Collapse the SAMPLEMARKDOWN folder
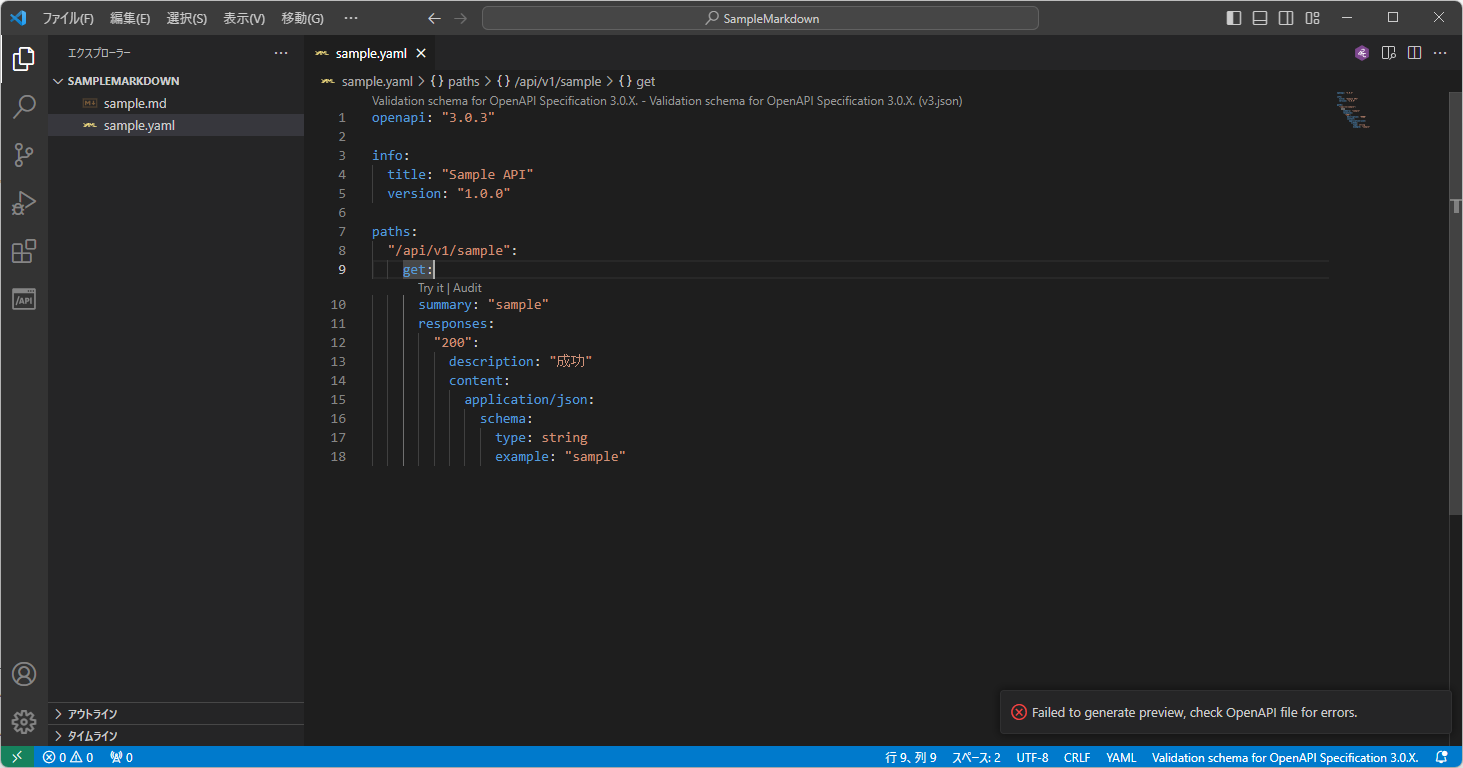 (58, 80)
